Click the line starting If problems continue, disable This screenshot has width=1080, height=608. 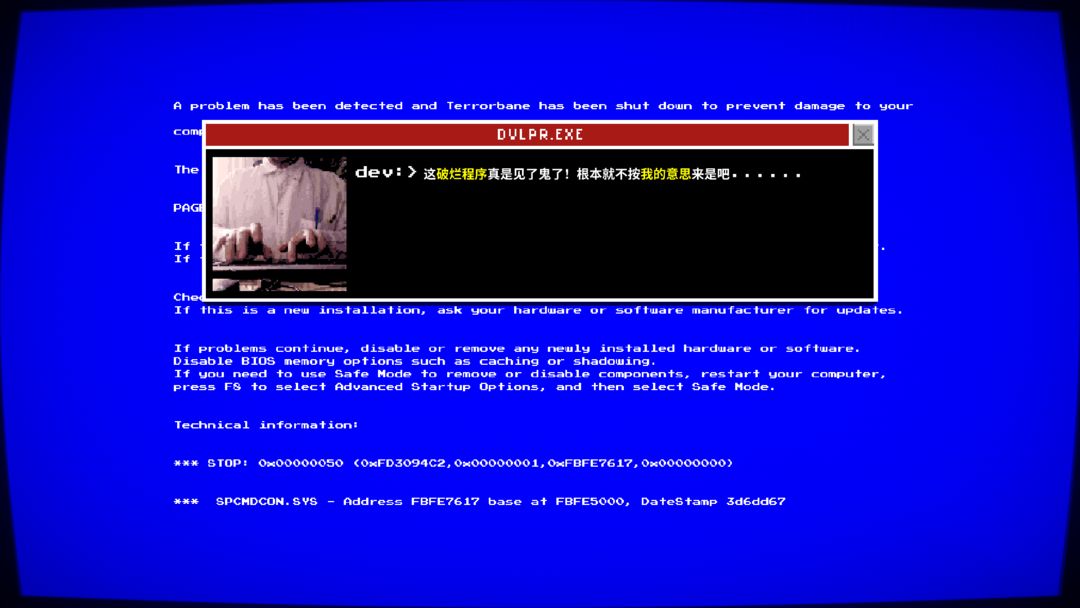click(517, 348)
